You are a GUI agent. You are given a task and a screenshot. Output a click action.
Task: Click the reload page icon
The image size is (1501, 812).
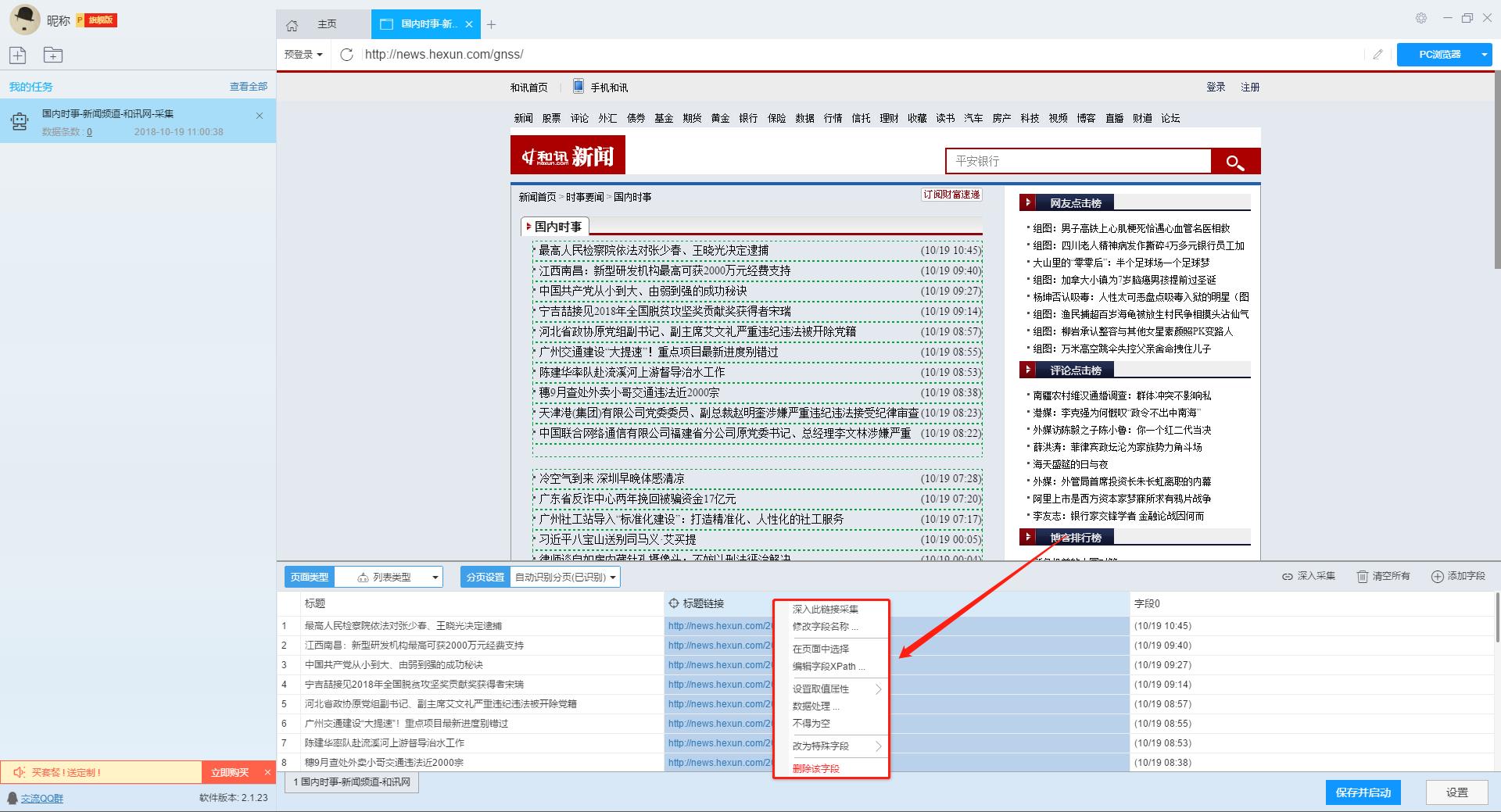click(347, 54)
